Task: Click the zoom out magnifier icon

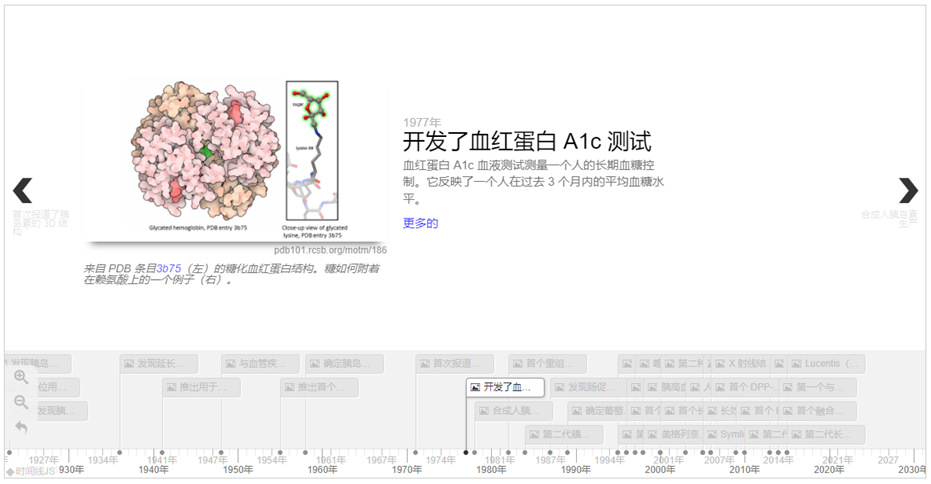Action: tap(21, 402)
